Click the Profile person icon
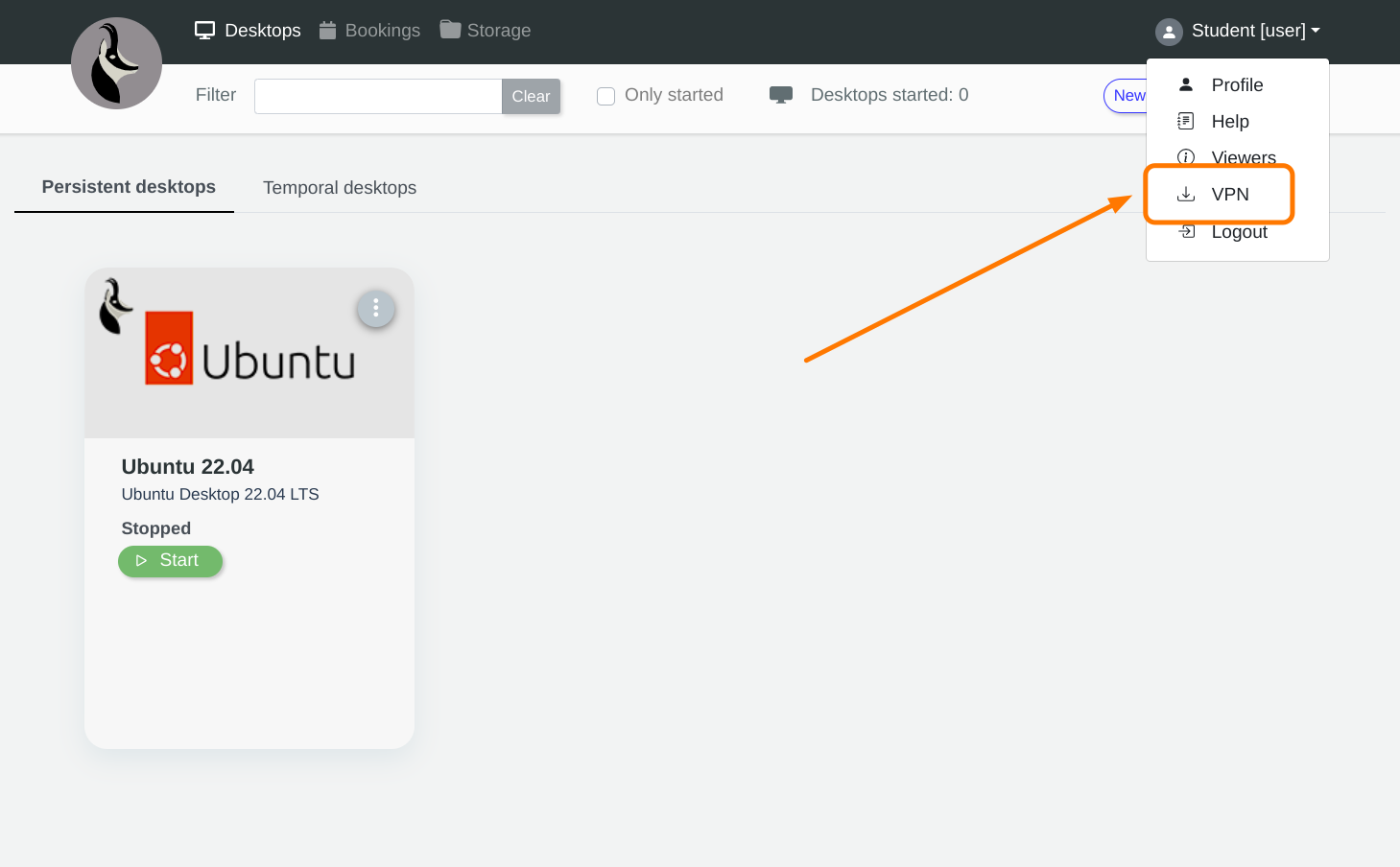This screenshot has height=867, width=1400. pyautogui.click(x=1186, y=84)
